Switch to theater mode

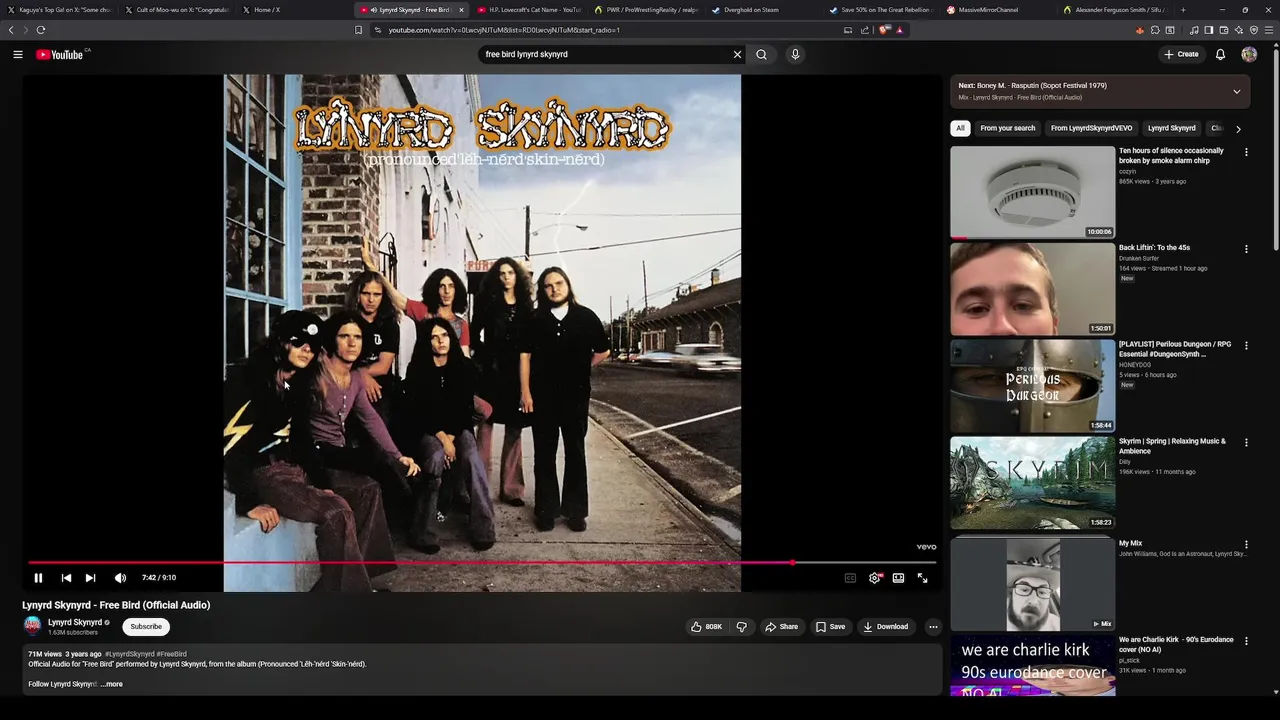(x=898, y=578)
